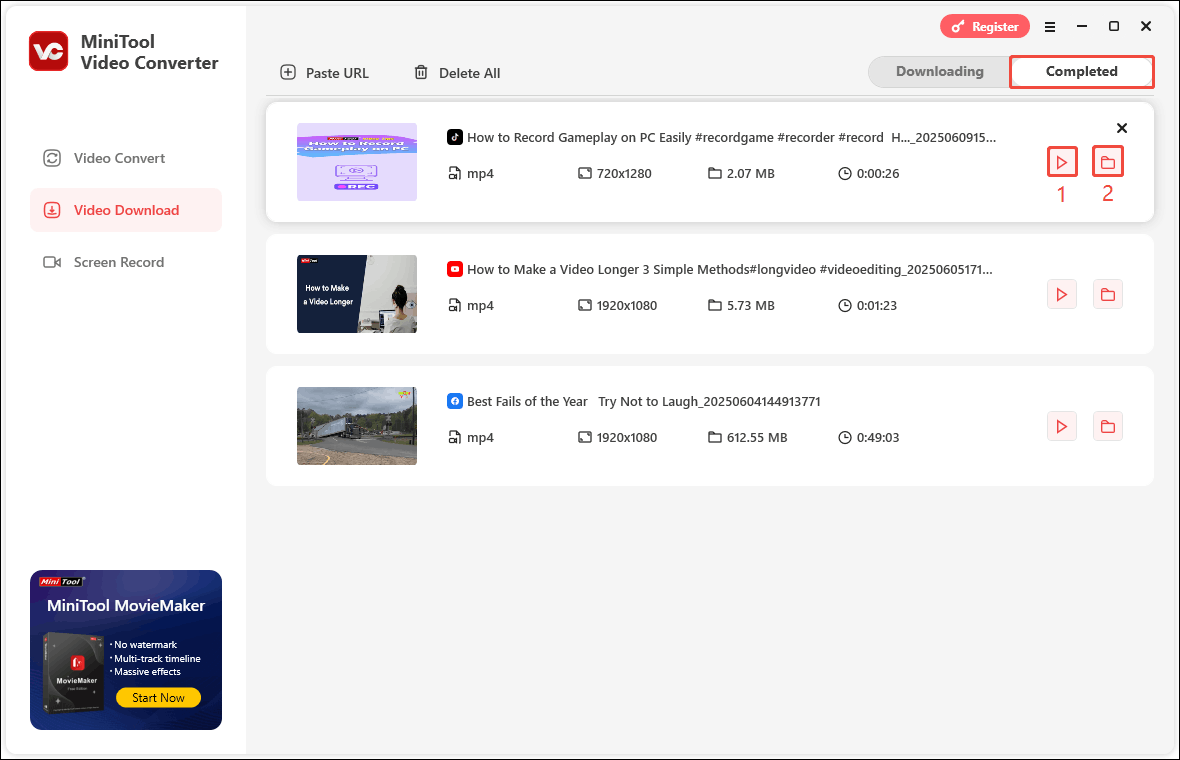Play the Record Gameplay on PC video

pos(1062,162)
